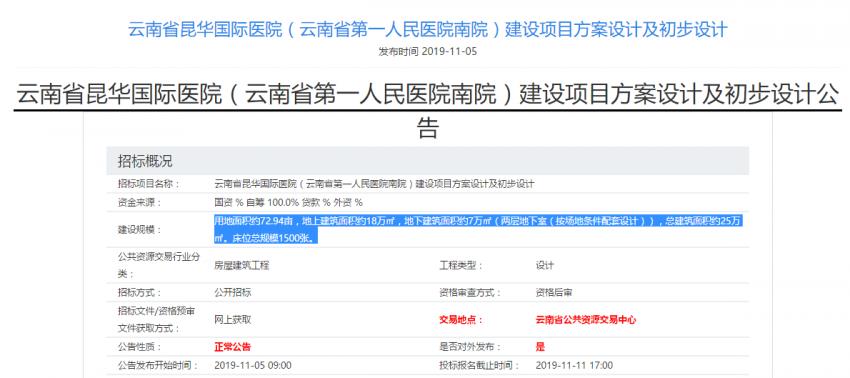Screen dimensions: 850x378
Task: Click the red 是 value
Action: [x=540, y=347]
